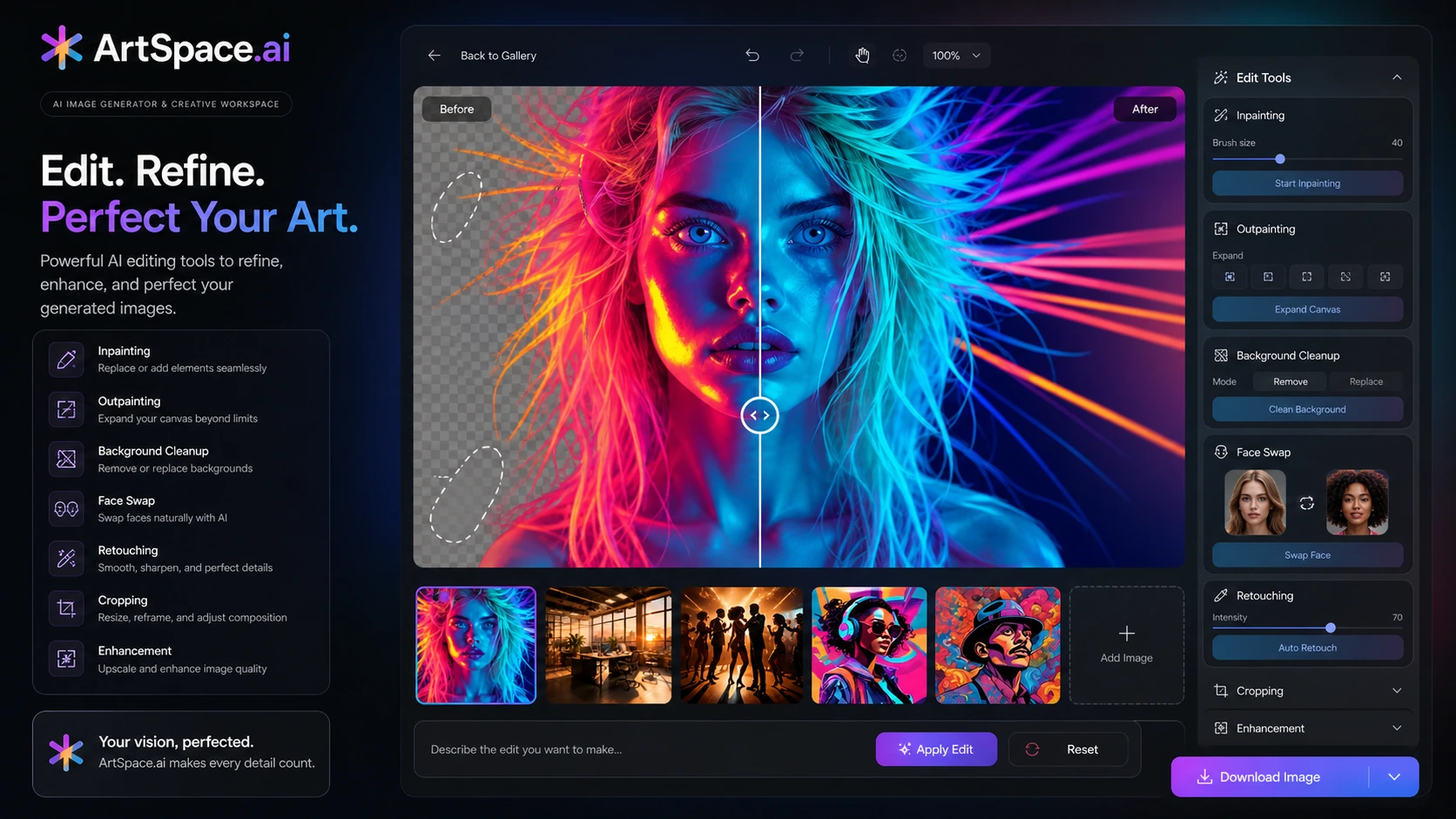Click the Background Cleanup icon in Edit Tools
The height and width of the screenshot is (819, 1456).
click(x=1221, y=355)
